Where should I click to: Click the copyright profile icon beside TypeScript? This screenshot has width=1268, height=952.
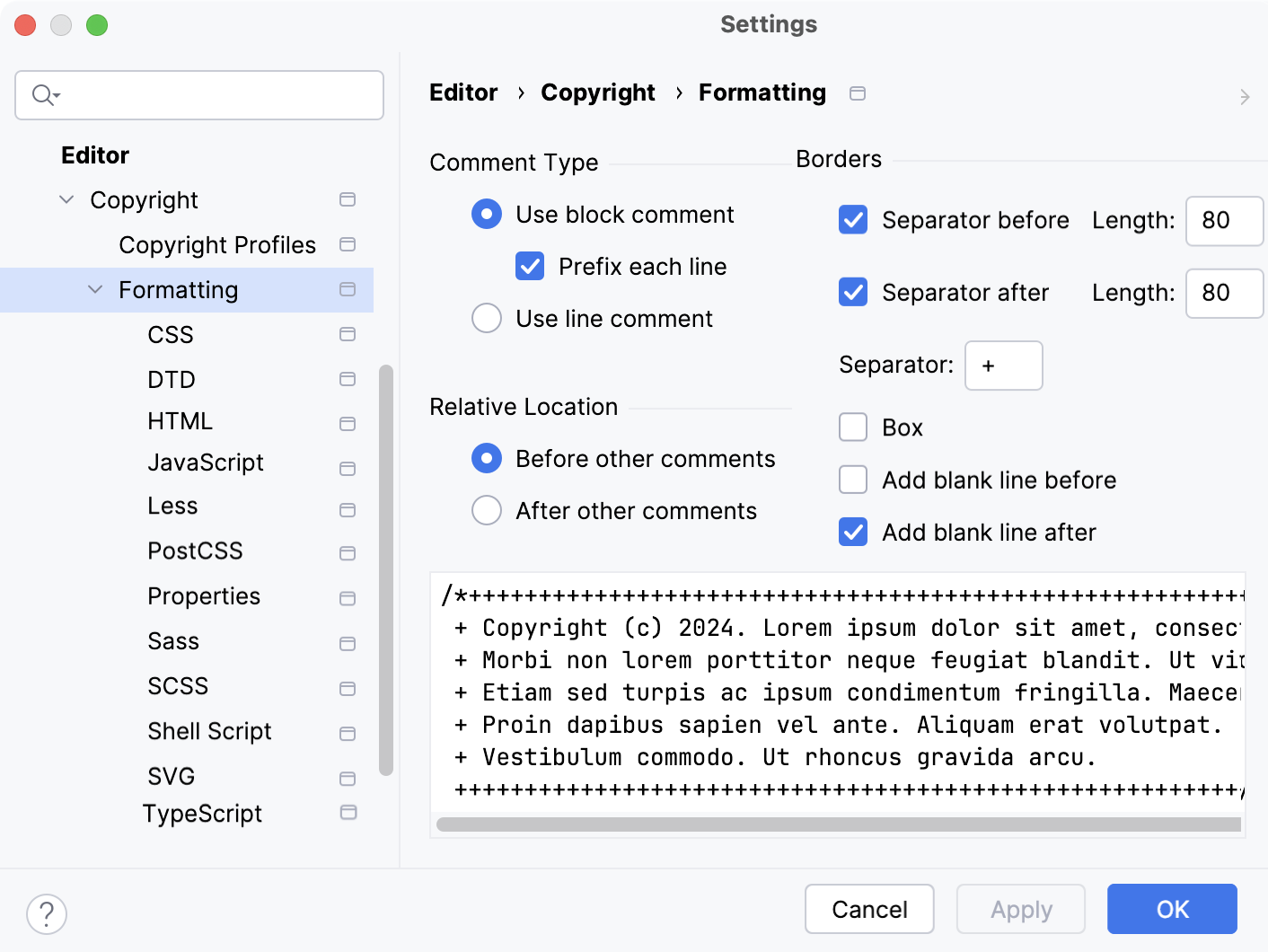(348, 813)
